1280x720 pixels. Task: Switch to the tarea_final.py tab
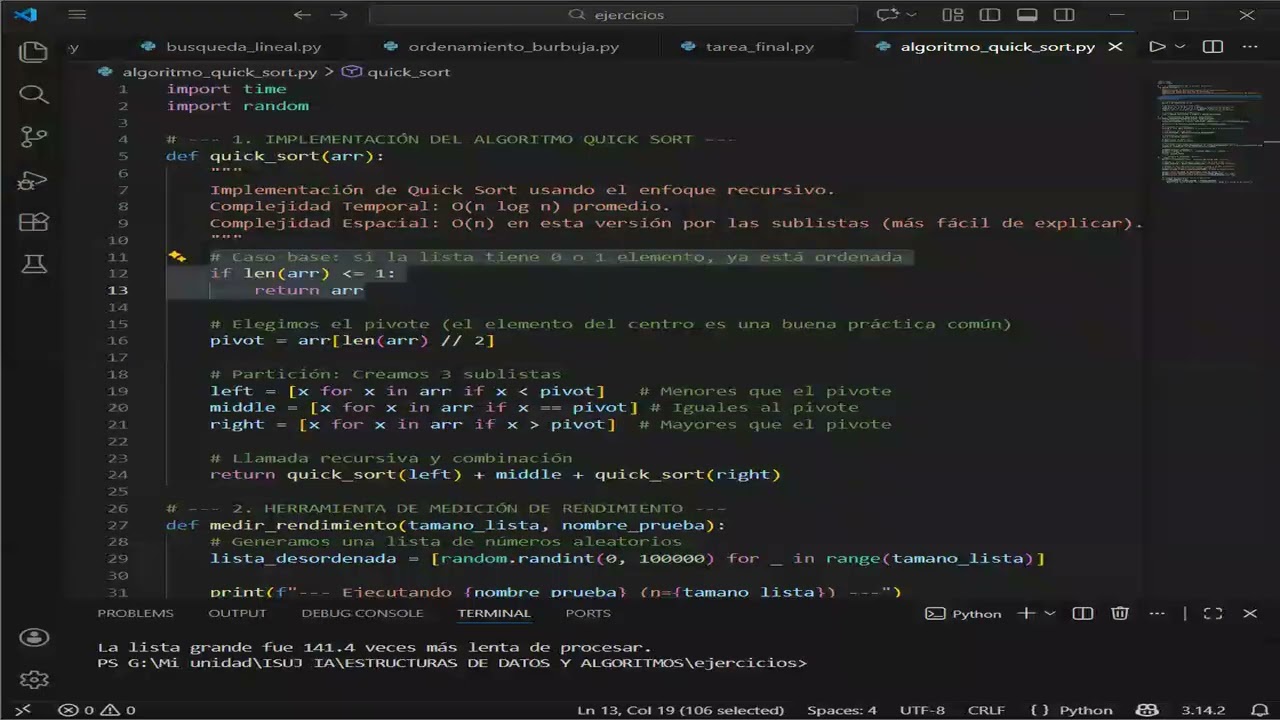(759, 47)
